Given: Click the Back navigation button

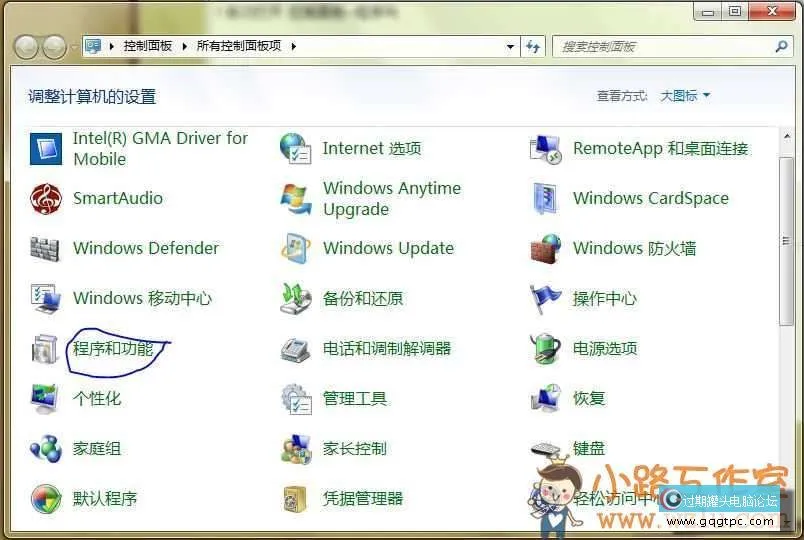Looking at the screenshot, I should (26, 47).
